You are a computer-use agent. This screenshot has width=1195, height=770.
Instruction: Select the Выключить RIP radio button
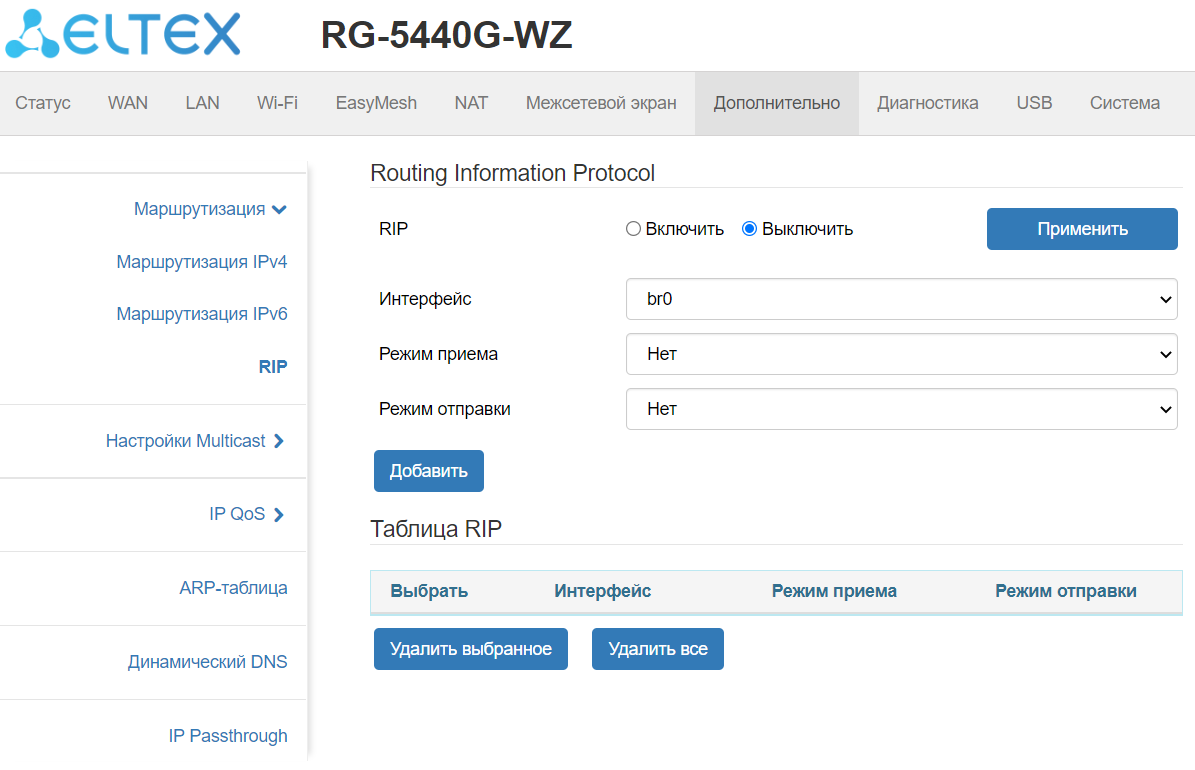pyautogui.click(x=749, y=229)
